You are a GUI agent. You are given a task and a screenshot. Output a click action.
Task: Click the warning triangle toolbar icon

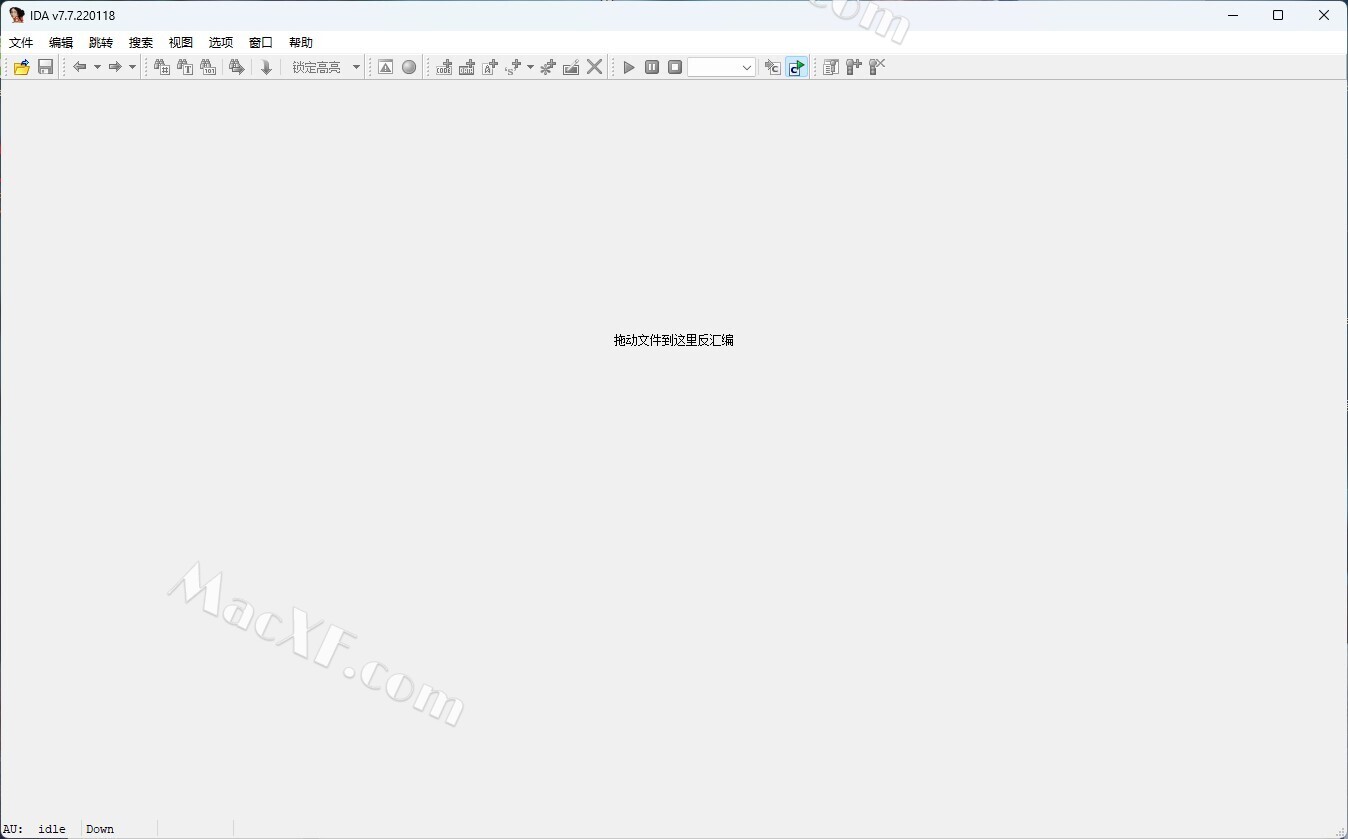click(x=386, y=67)
